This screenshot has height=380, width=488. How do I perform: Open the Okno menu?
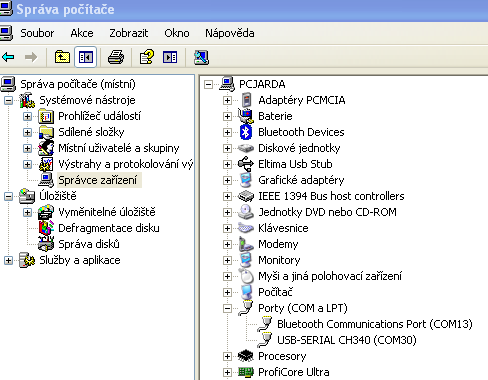177,33
